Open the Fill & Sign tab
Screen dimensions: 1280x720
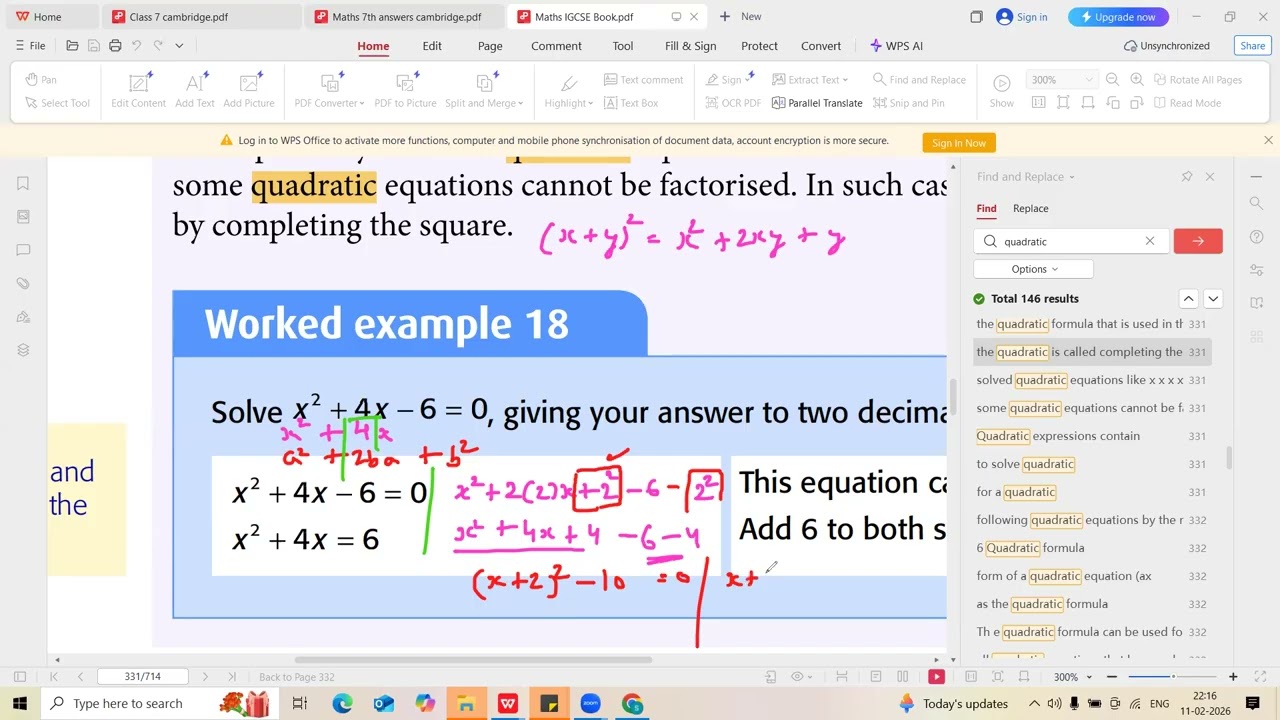pos(691,46)
